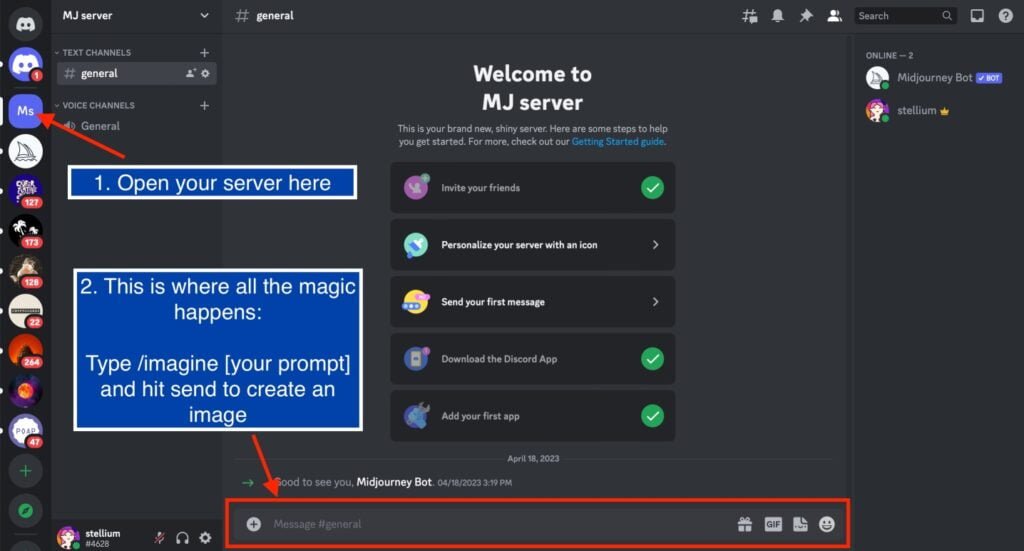Image resolution: width=1024 pixels, height=551 pixels.
Task: Click the April 18, 2023 date divider text
Action: tap(533, 458)
